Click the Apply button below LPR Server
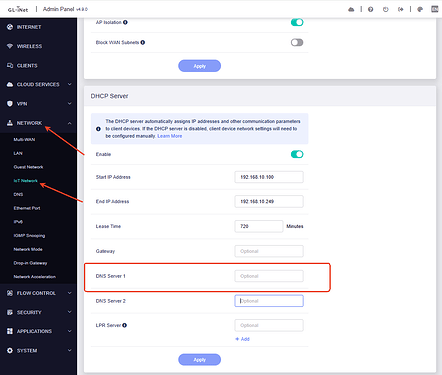This screenshot has height=375, width=442. point(199,360)
